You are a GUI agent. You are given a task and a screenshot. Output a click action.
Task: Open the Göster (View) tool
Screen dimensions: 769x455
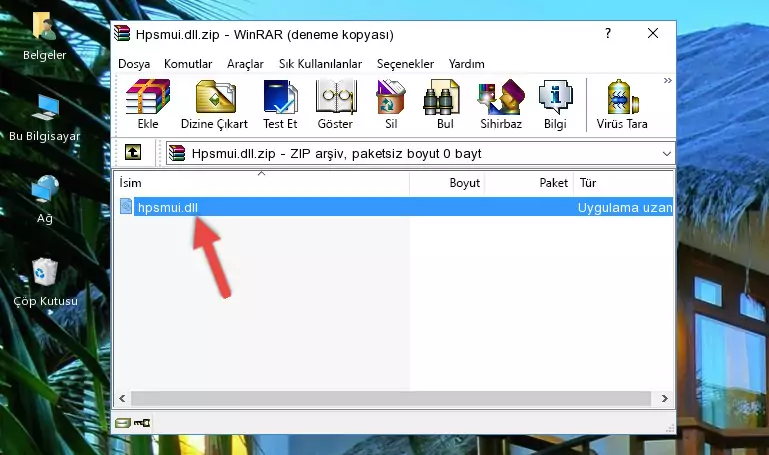coord(335,104)
